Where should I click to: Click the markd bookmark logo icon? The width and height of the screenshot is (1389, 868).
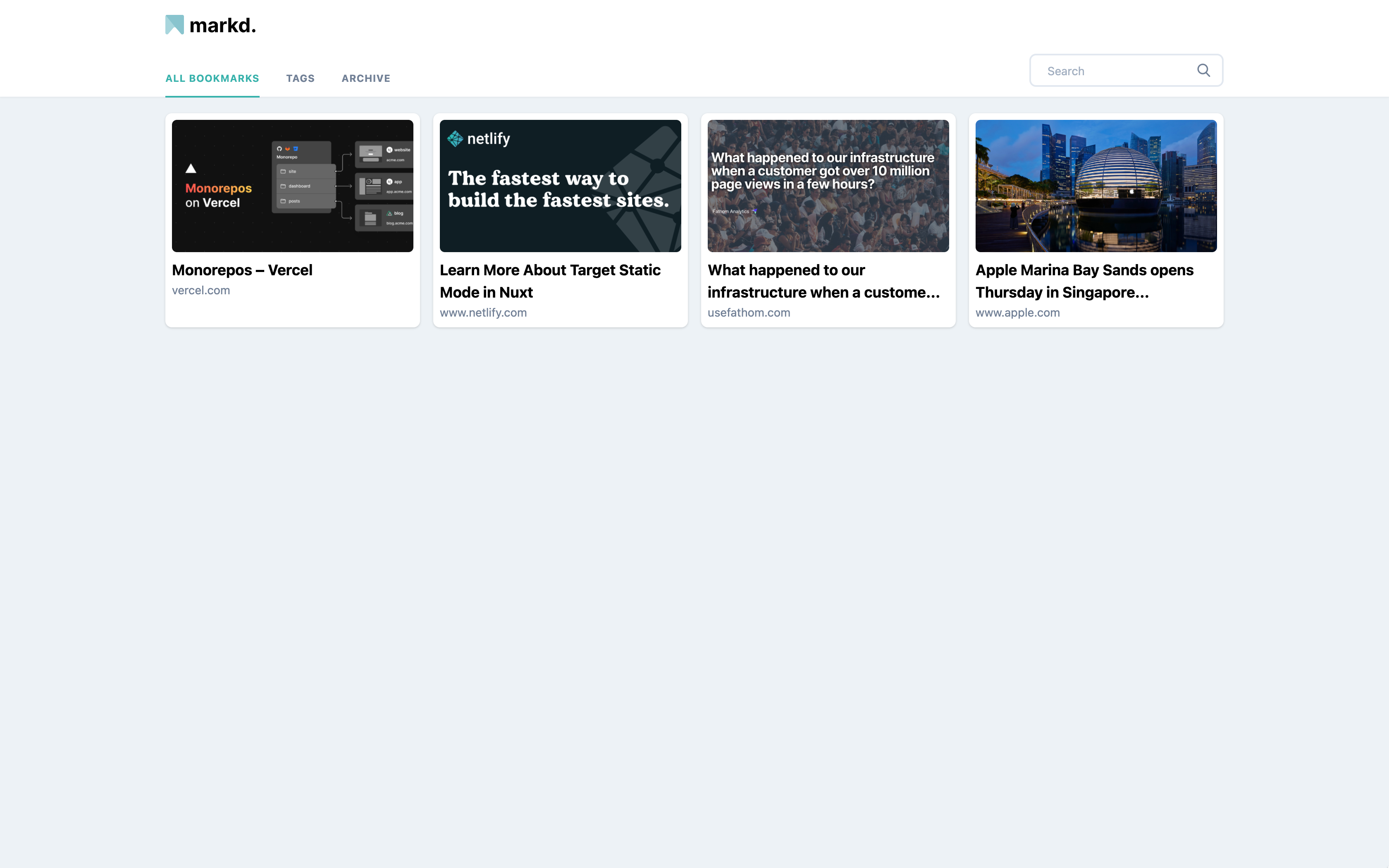(174, 25)
